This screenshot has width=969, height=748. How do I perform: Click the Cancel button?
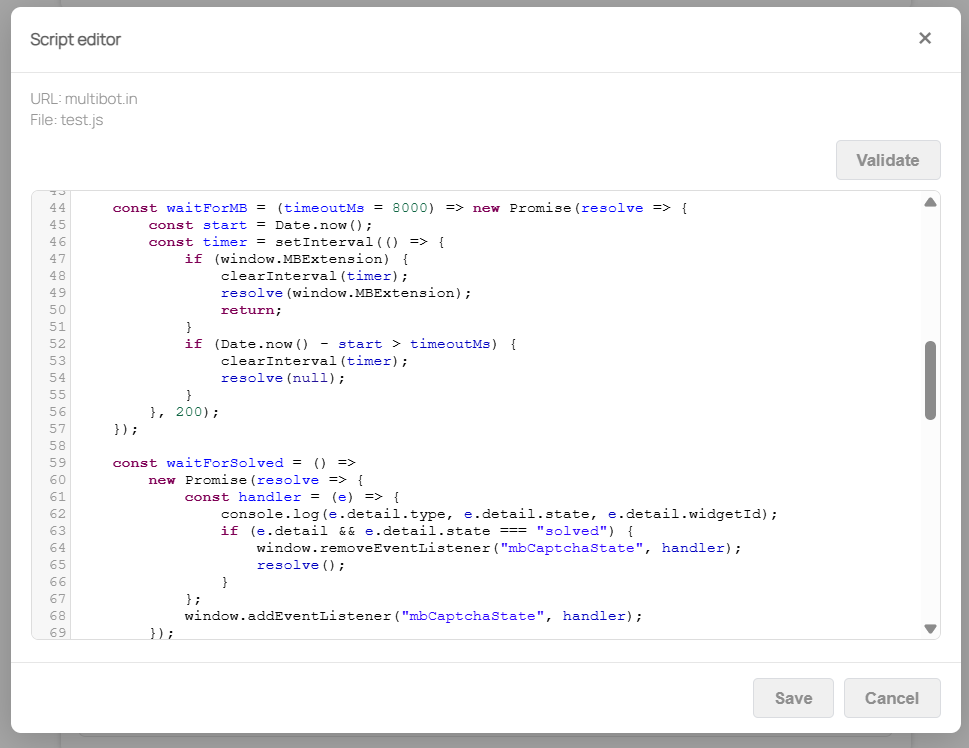[891, 698]
